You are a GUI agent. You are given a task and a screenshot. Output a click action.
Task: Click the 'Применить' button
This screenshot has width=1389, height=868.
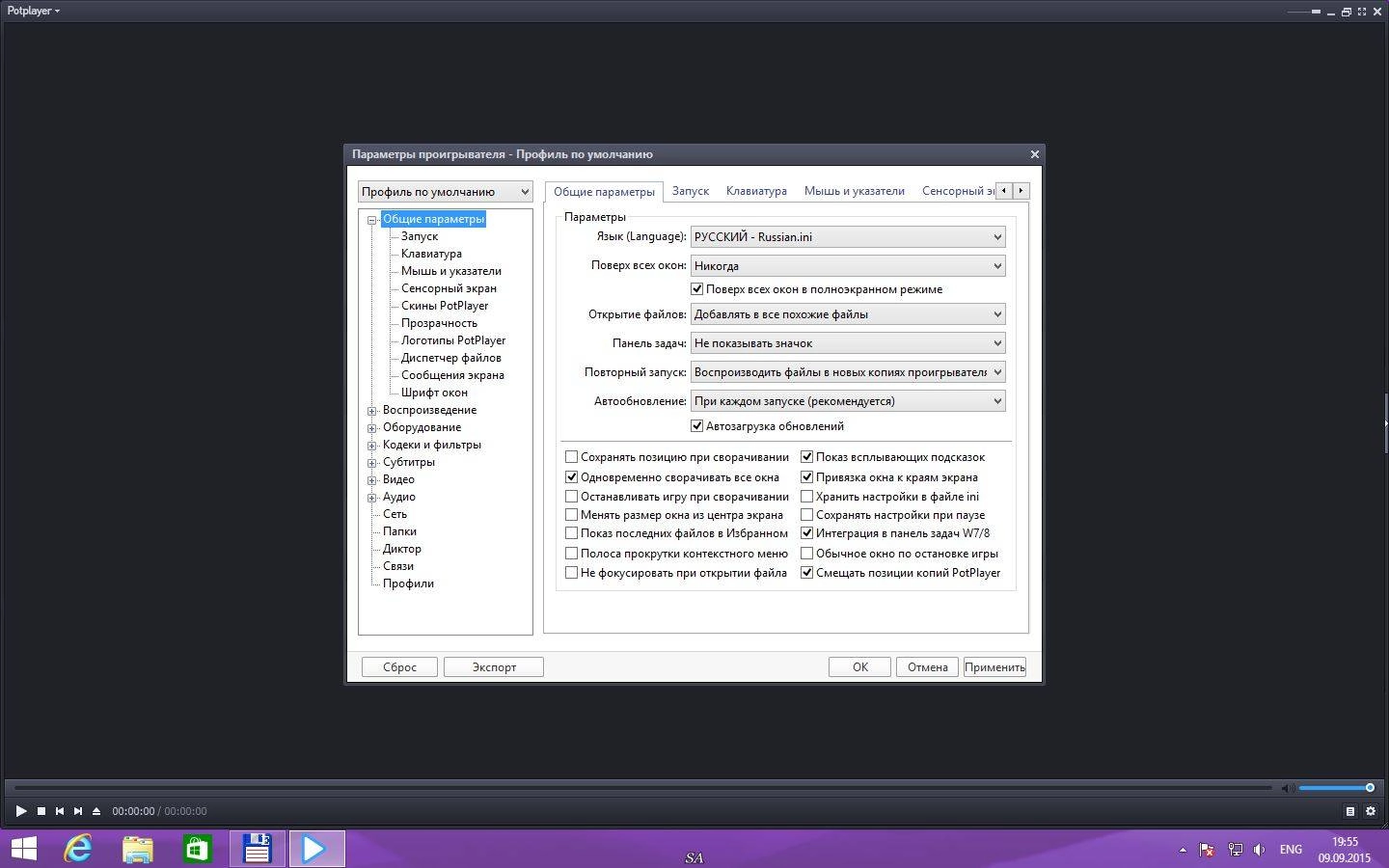pyautogui.click(x=994, y=667)
